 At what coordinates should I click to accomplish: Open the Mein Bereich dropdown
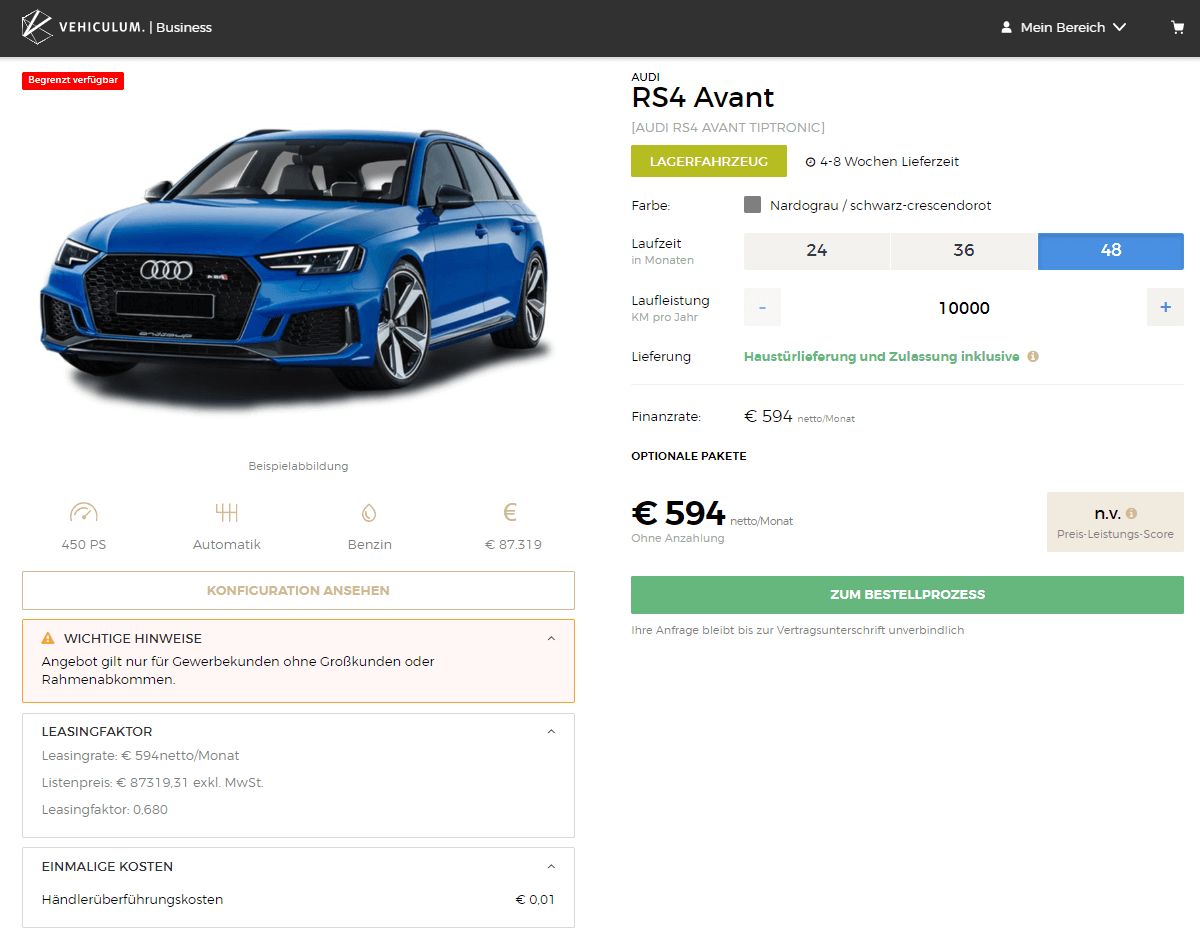(1064, 28)
